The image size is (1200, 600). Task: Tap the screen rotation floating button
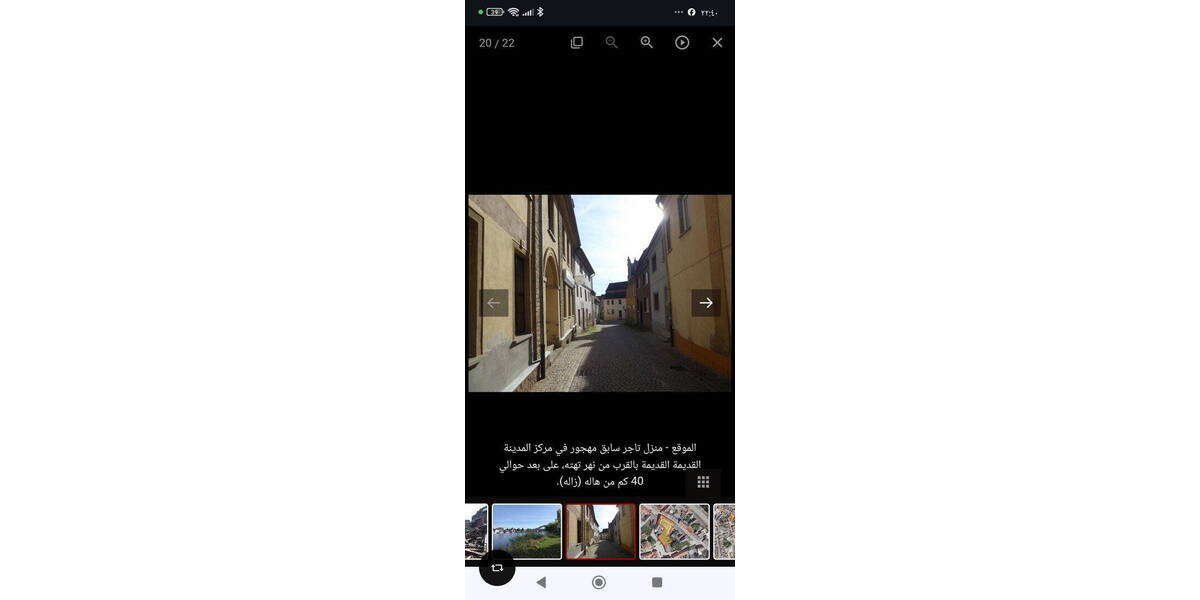(x=497, y=567)
